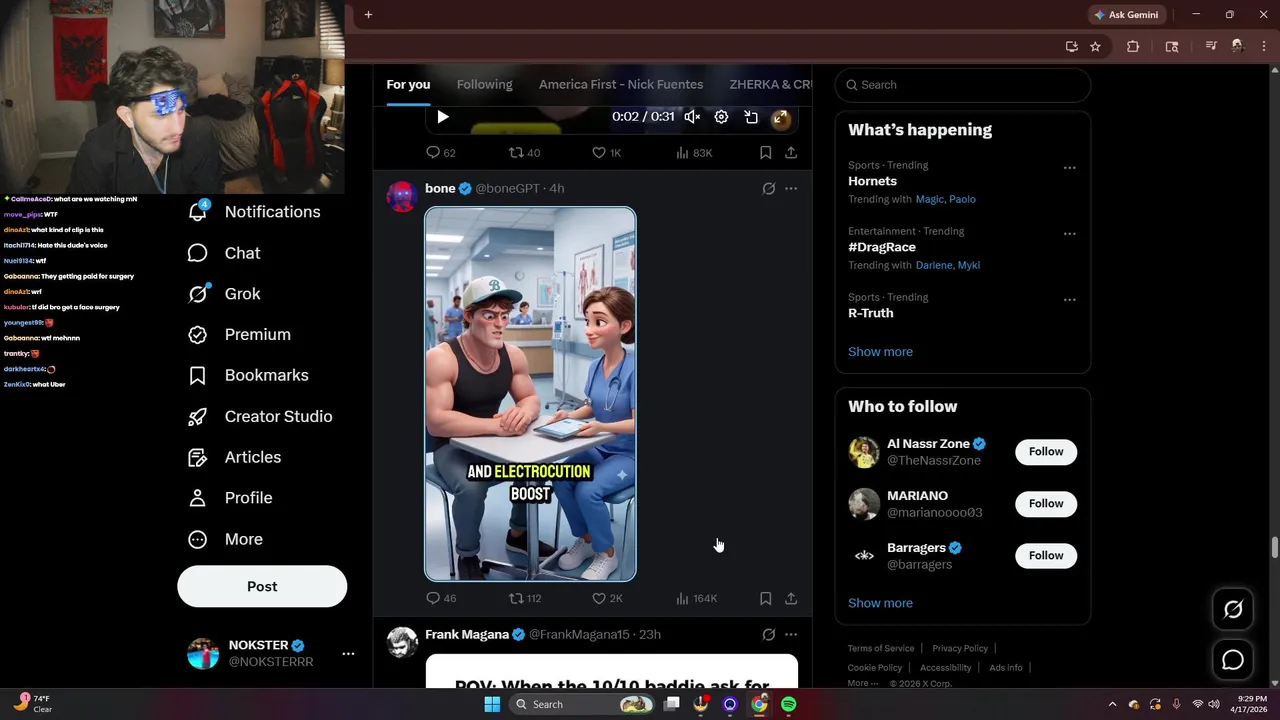Click the taskbar Search box
Image resolution: width=1280 pixels, height=720 pixels.
point(581,704)
